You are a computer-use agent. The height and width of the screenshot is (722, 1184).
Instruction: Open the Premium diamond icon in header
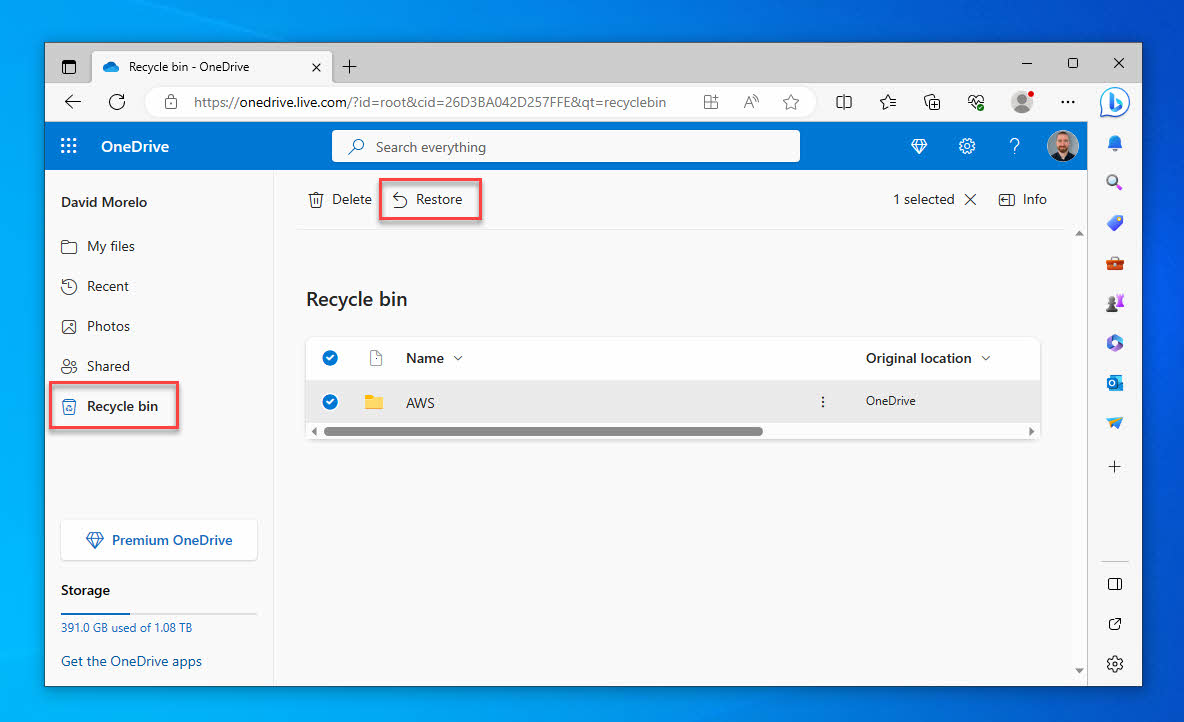pos(919,147)
